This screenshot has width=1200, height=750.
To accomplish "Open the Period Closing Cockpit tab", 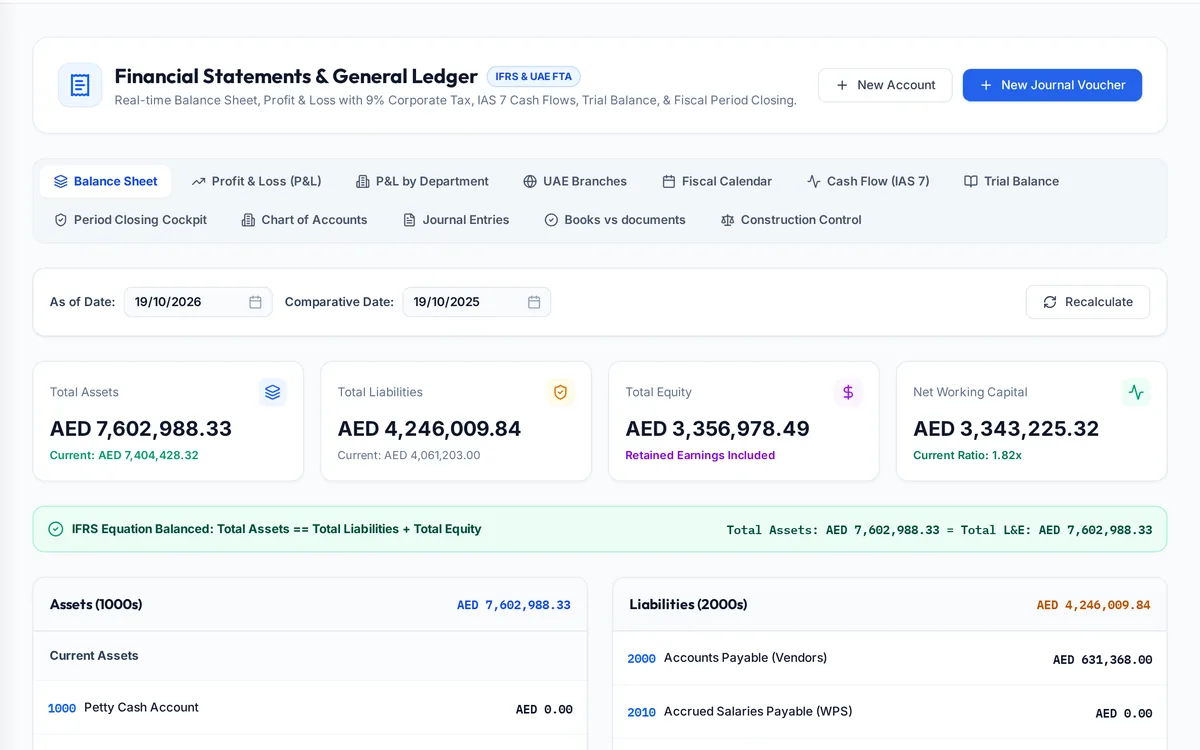I will 130,220.
